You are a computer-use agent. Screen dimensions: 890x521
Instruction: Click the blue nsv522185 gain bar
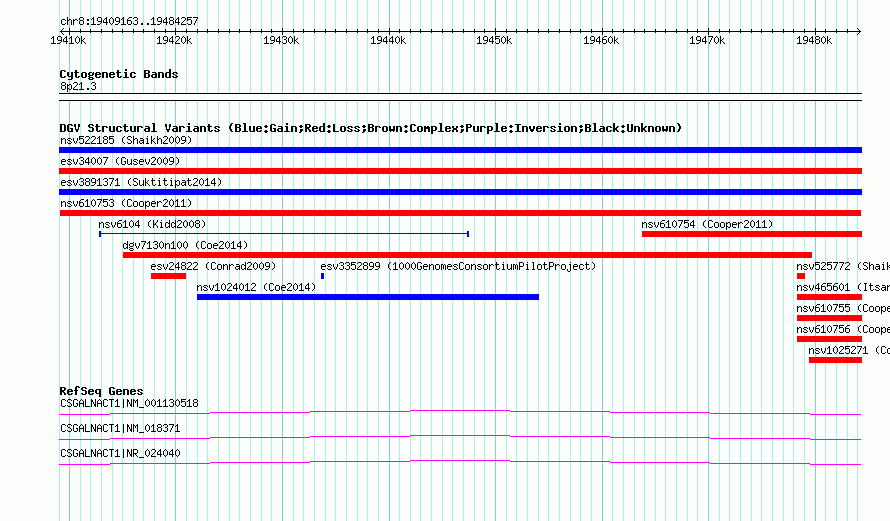(x=460, y=150)
